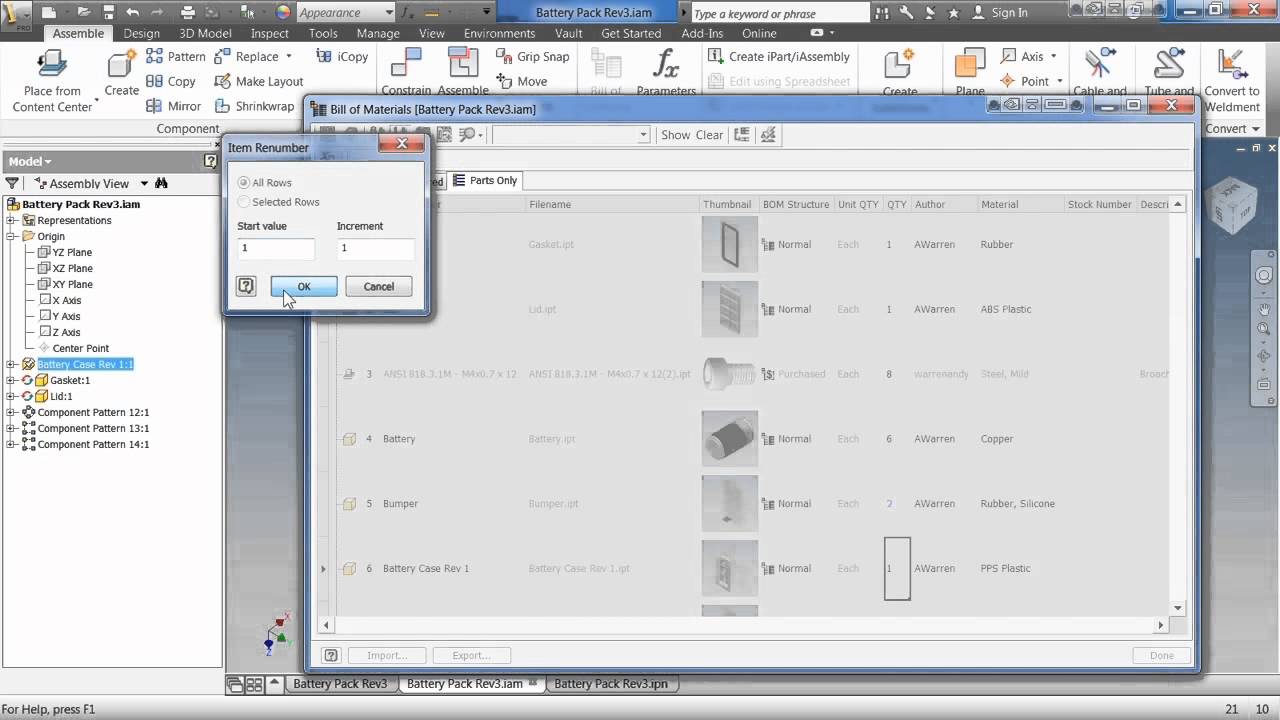
Task: Open the Environments ribbon tab
Action: 499,33
